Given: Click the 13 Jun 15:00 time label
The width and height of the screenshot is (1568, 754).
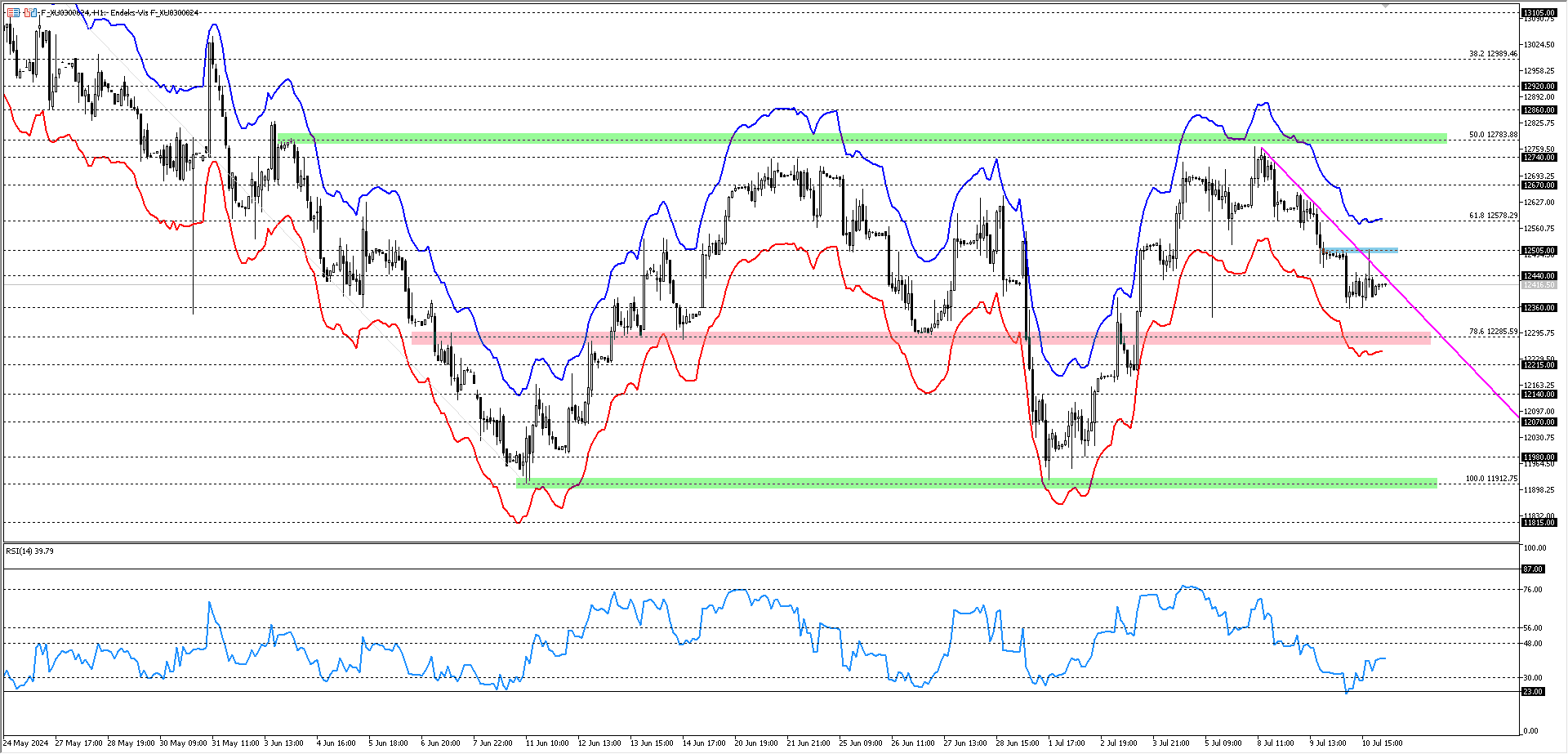Looking at the screenshot, I should (652, 743).
